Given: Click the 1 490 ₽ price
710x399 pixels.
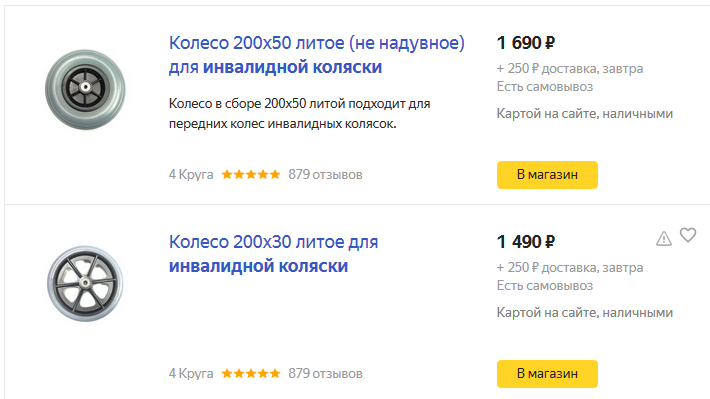Looking at the screenshot, I should click(525, 242).
